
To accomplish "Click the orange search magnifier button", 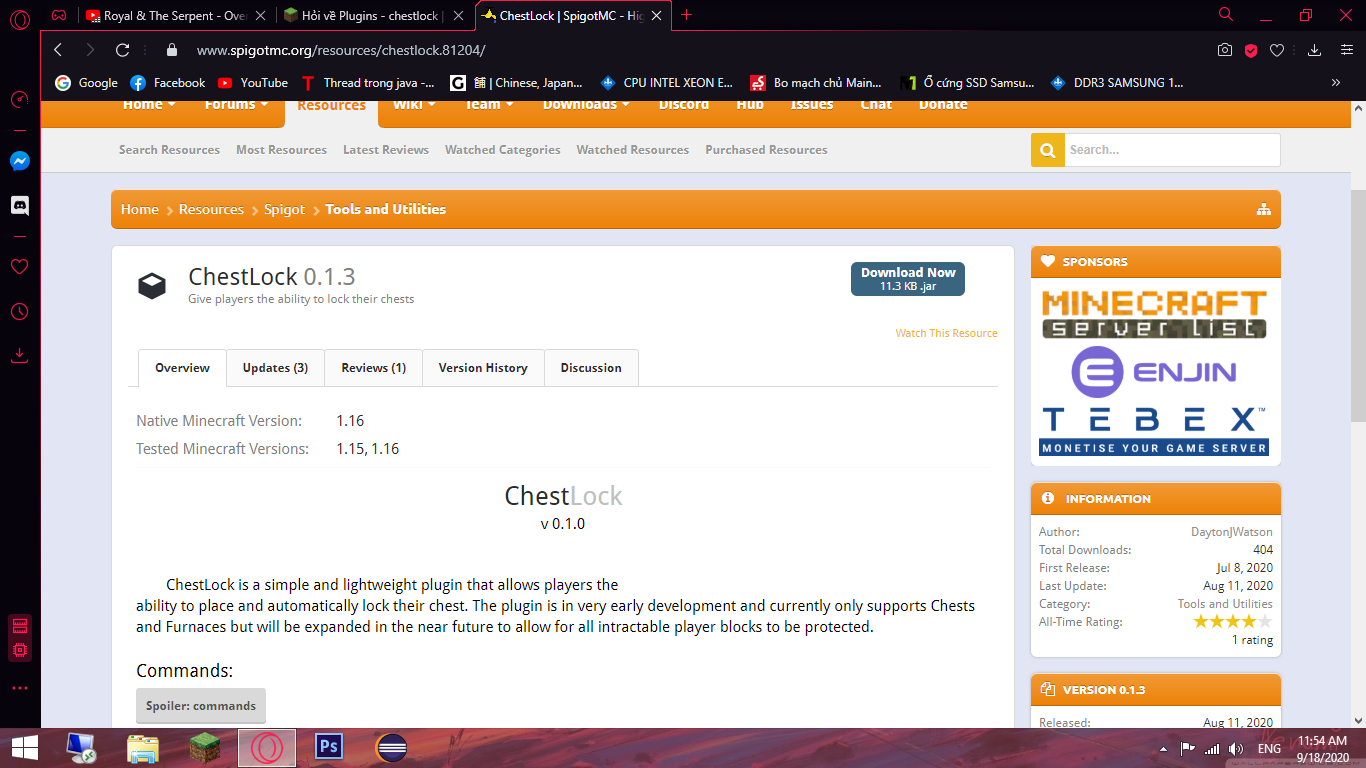I will pos(1047,150).
